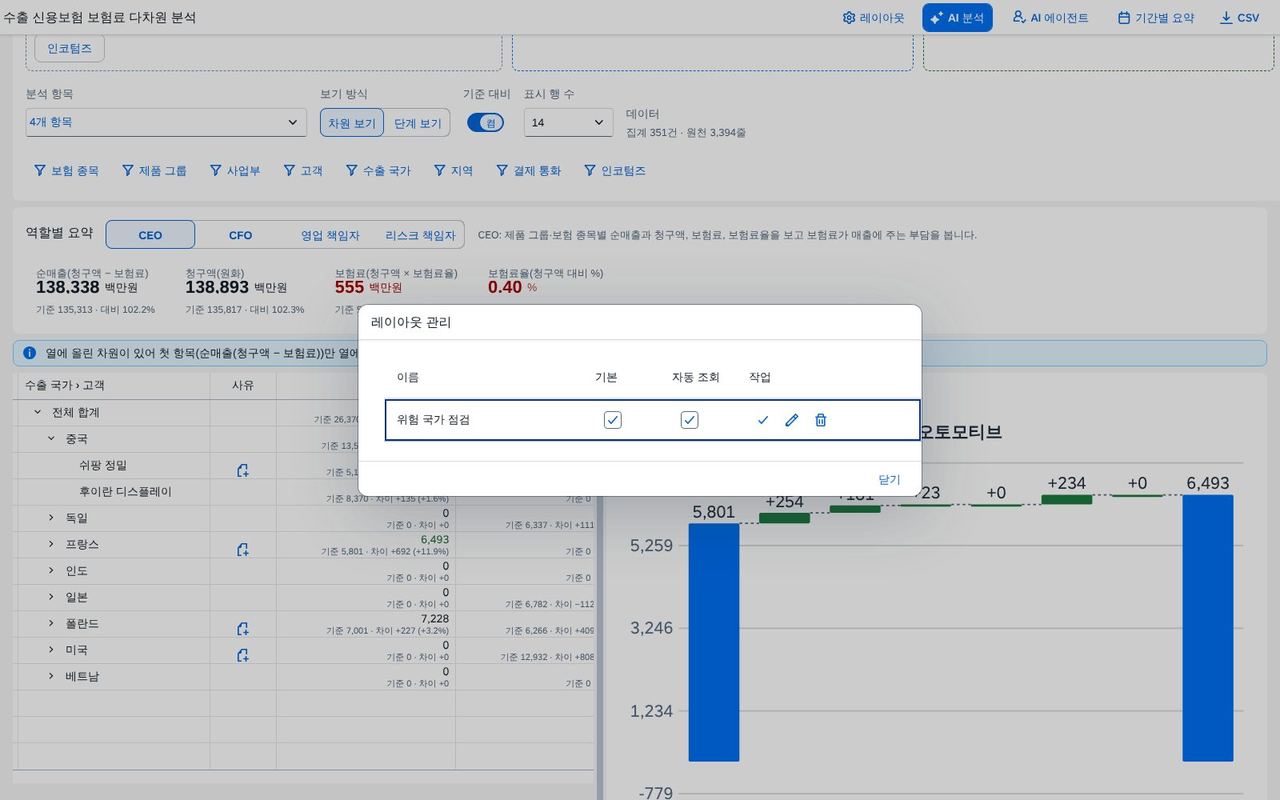Open 지역 filter
Screen dimensions: 1280x800
point(453,171)
